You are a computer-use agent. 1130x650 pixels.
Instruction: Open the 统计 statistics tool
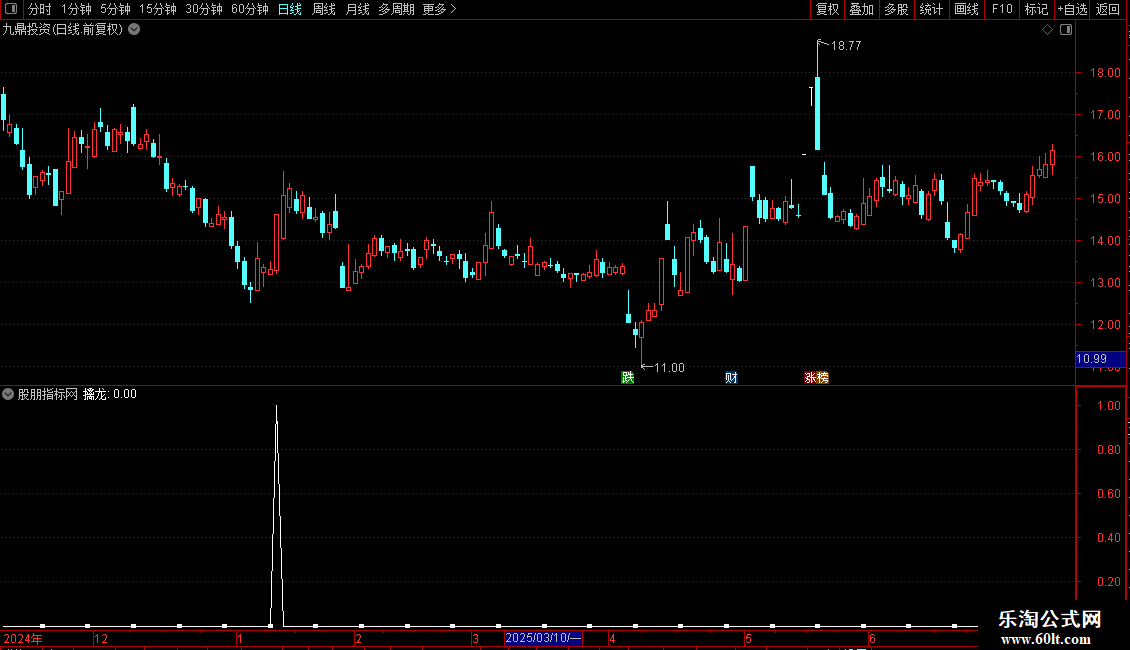click(x=930, y=9)
